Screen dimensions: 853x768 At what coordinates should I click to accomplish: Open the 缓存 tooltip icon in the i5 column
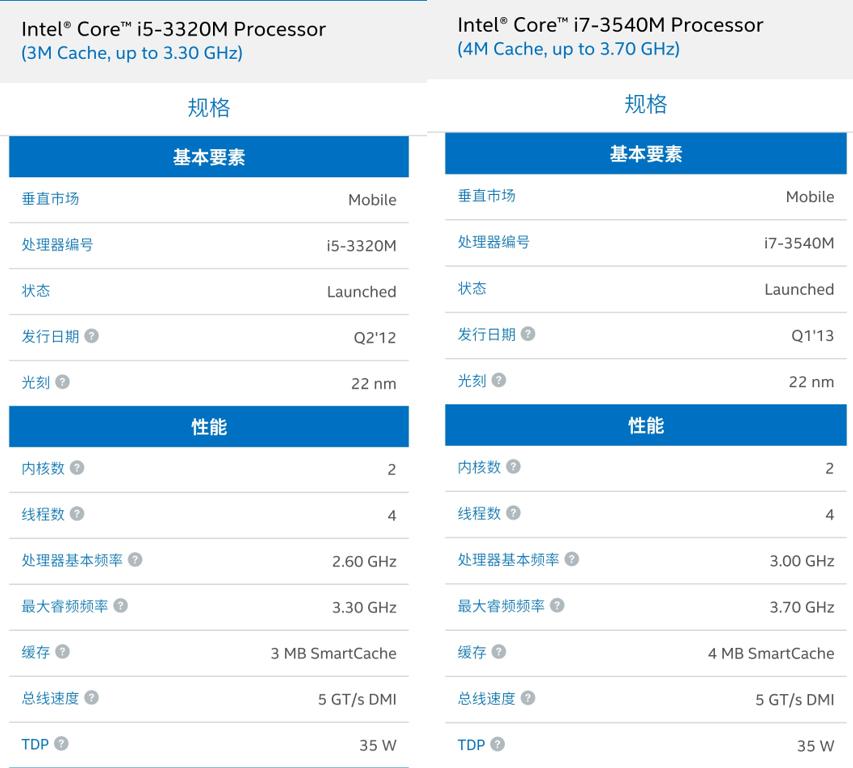(63, 652)
